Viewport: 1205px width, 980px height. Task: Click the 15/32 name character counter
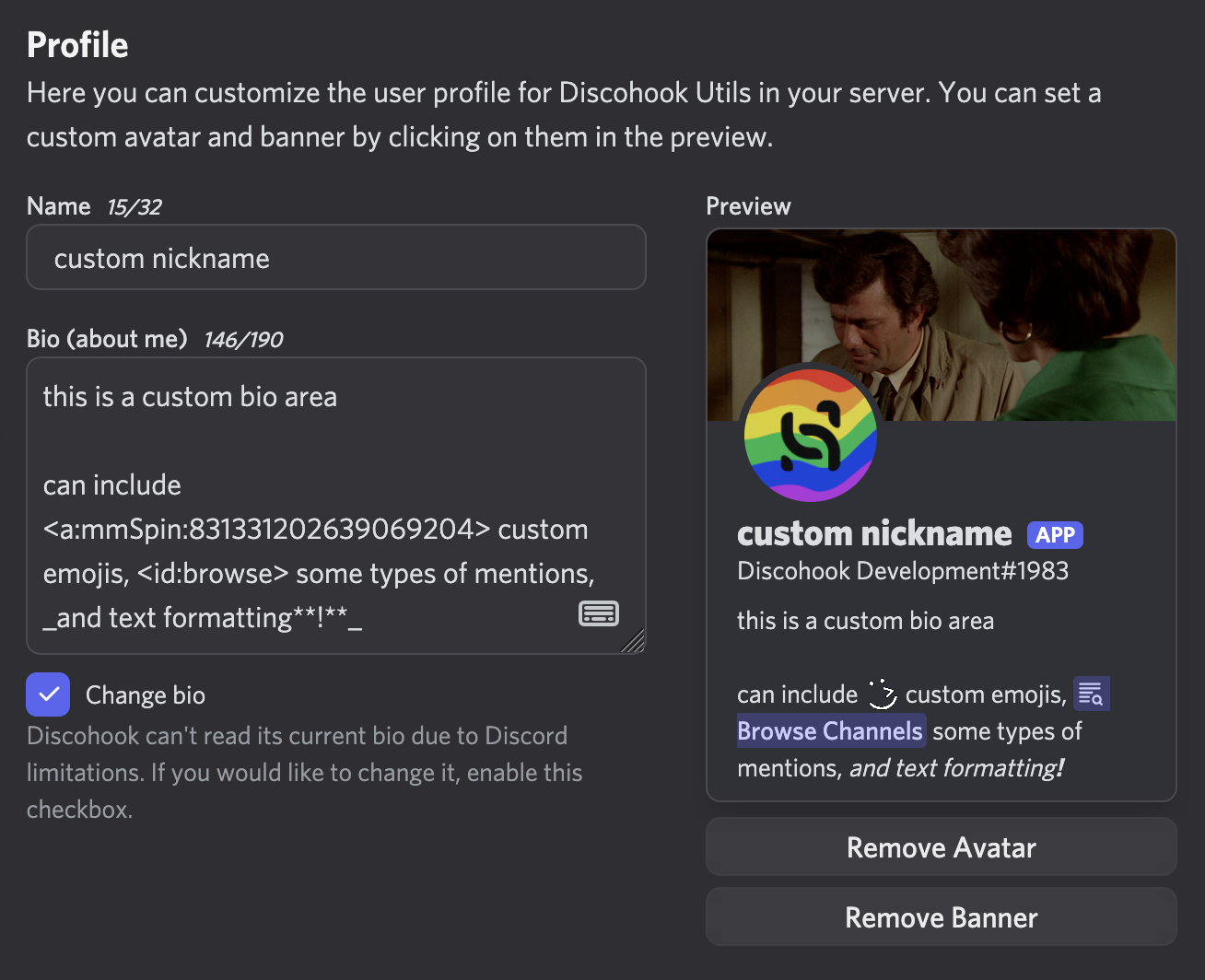[x=134, y=206]
